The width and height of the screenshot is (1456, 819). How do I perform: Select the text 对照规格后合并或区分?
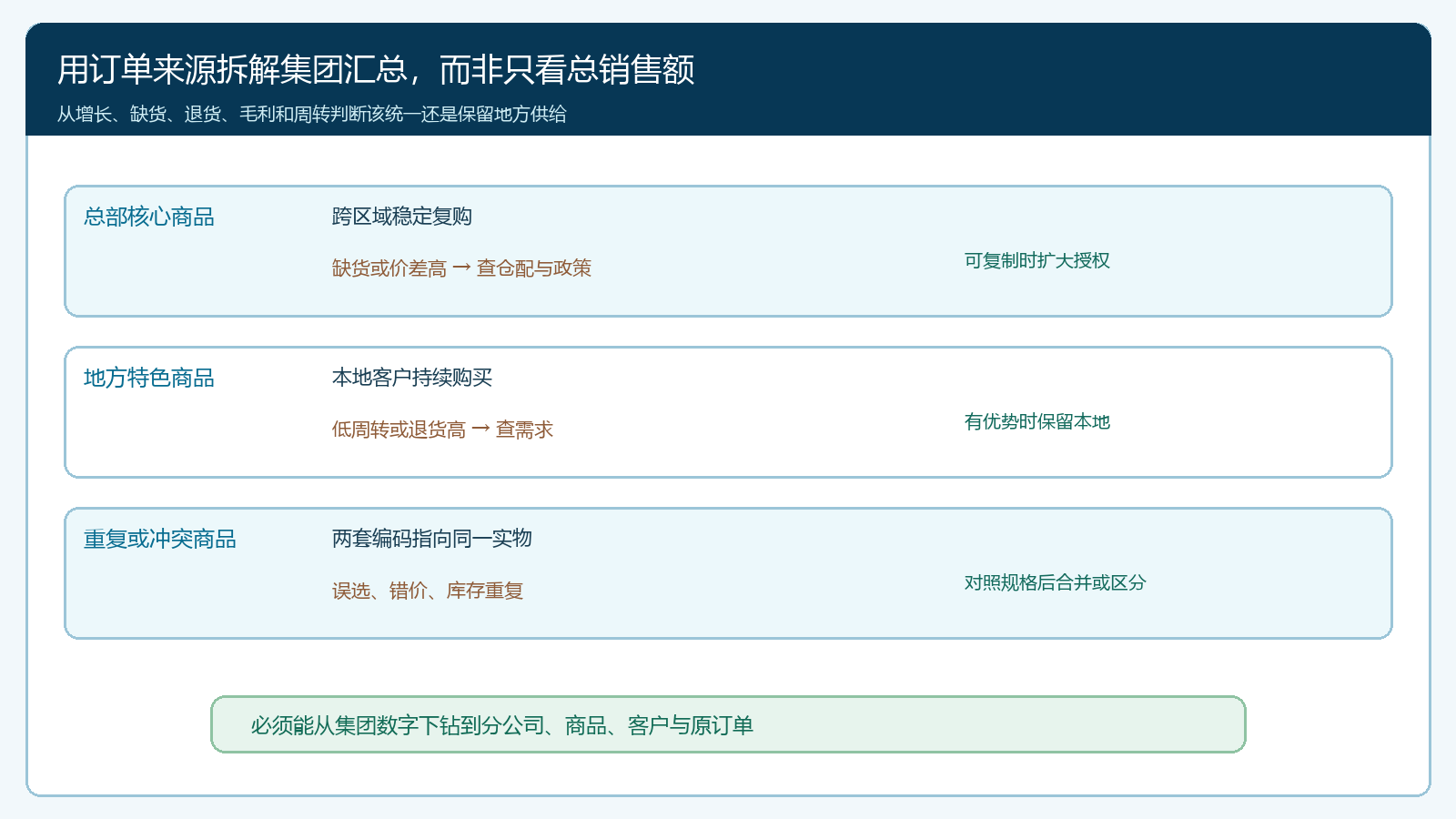tap(1056, 582)
